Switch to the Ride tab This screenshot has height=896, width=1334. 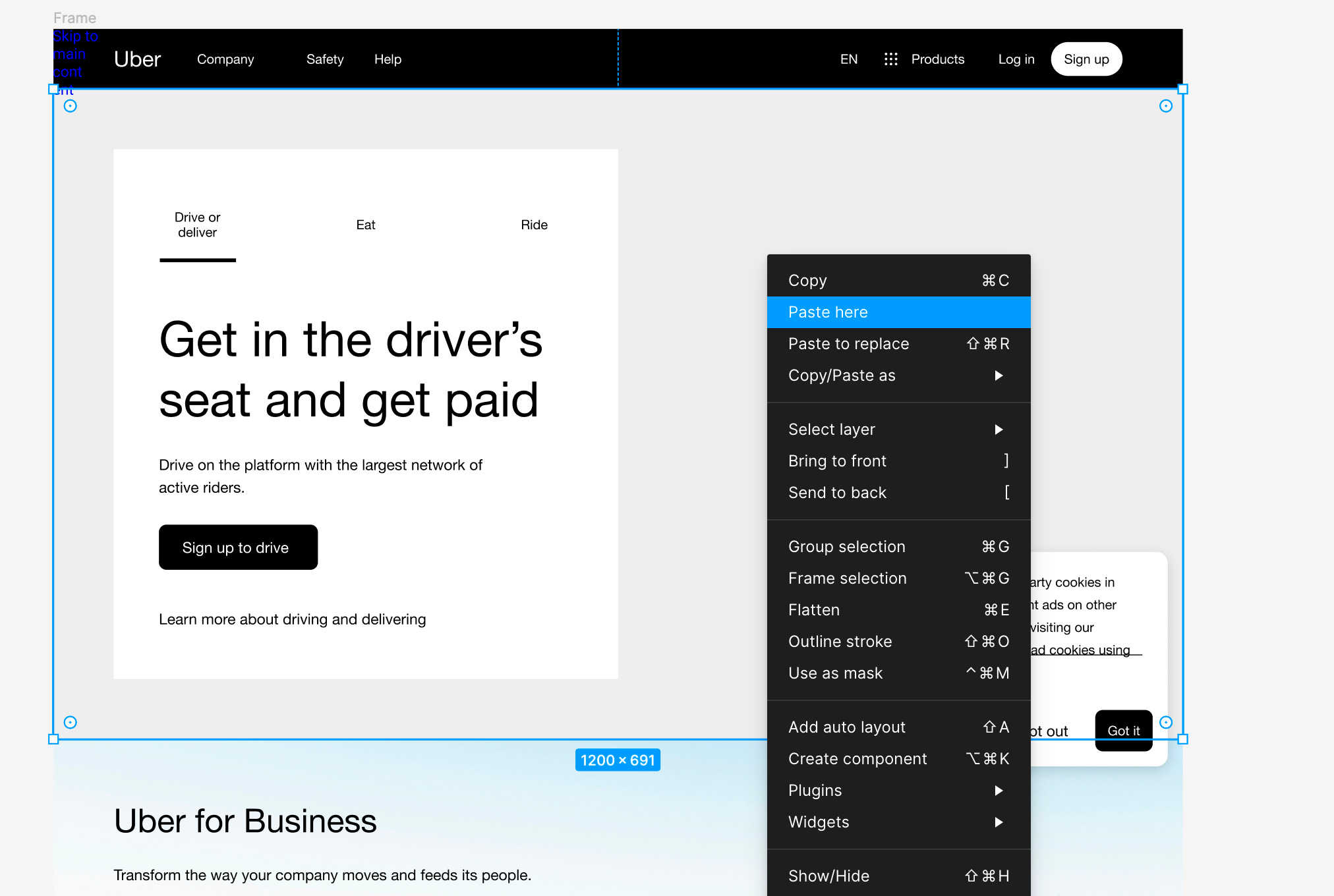534,225
